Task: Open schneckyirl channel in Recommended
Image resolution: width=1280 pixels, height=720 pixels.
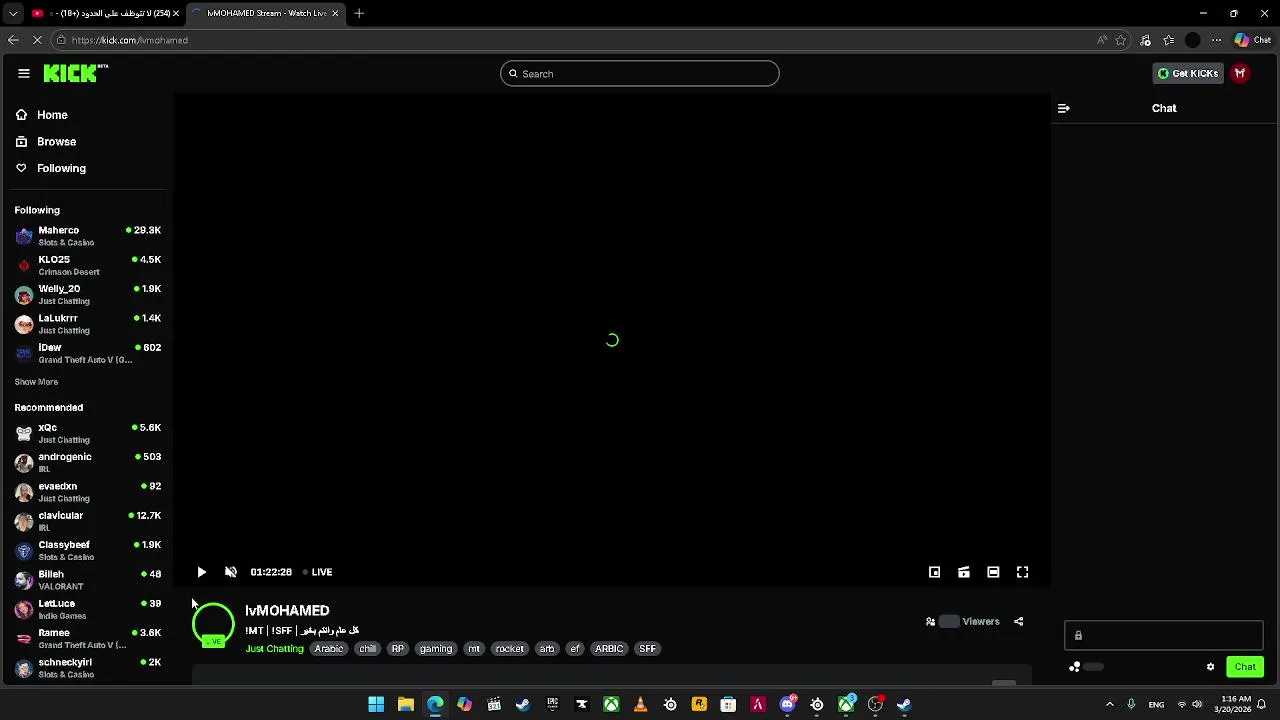Action: 88,668
